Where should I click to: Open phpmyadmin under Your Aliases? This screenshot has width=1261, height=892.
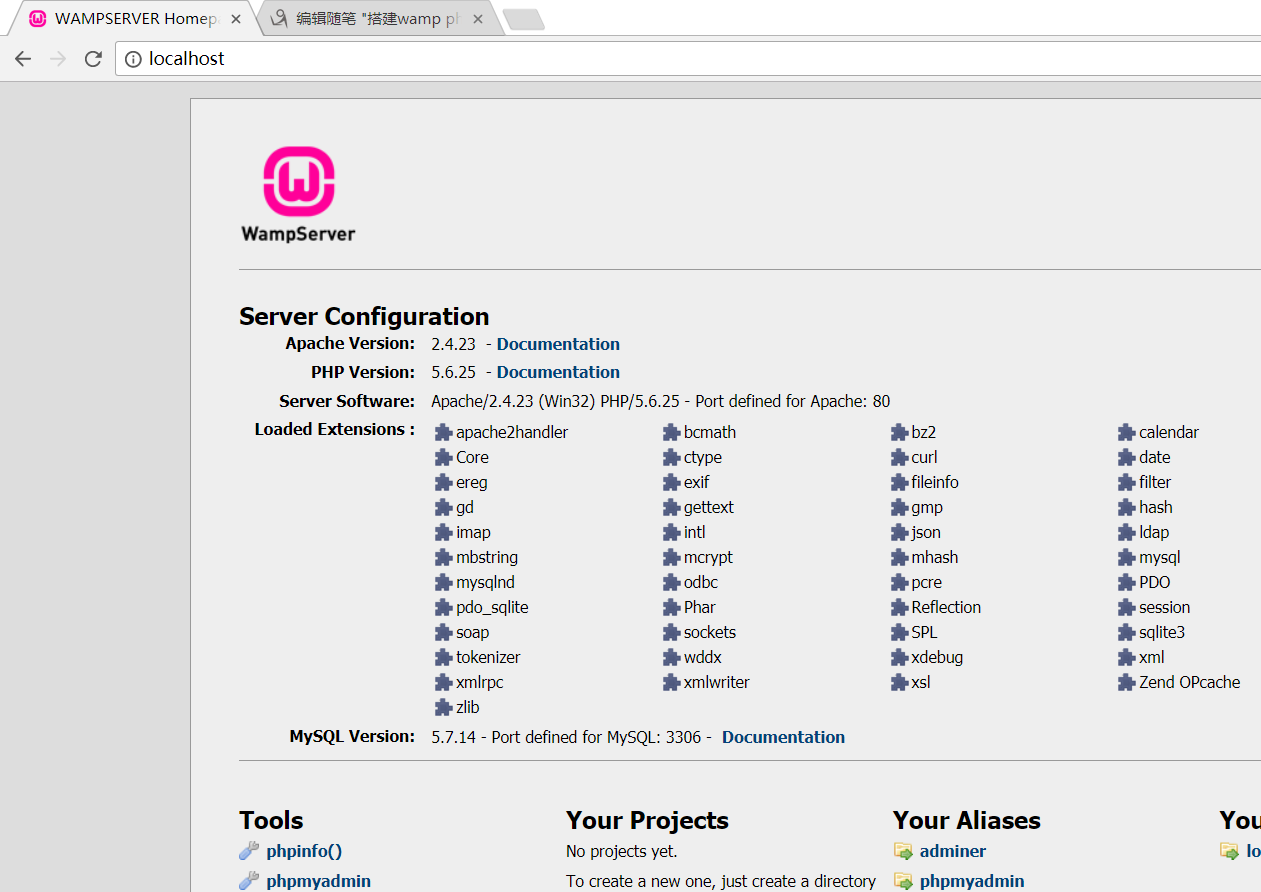pyautogui.click(x=972, y=881)
